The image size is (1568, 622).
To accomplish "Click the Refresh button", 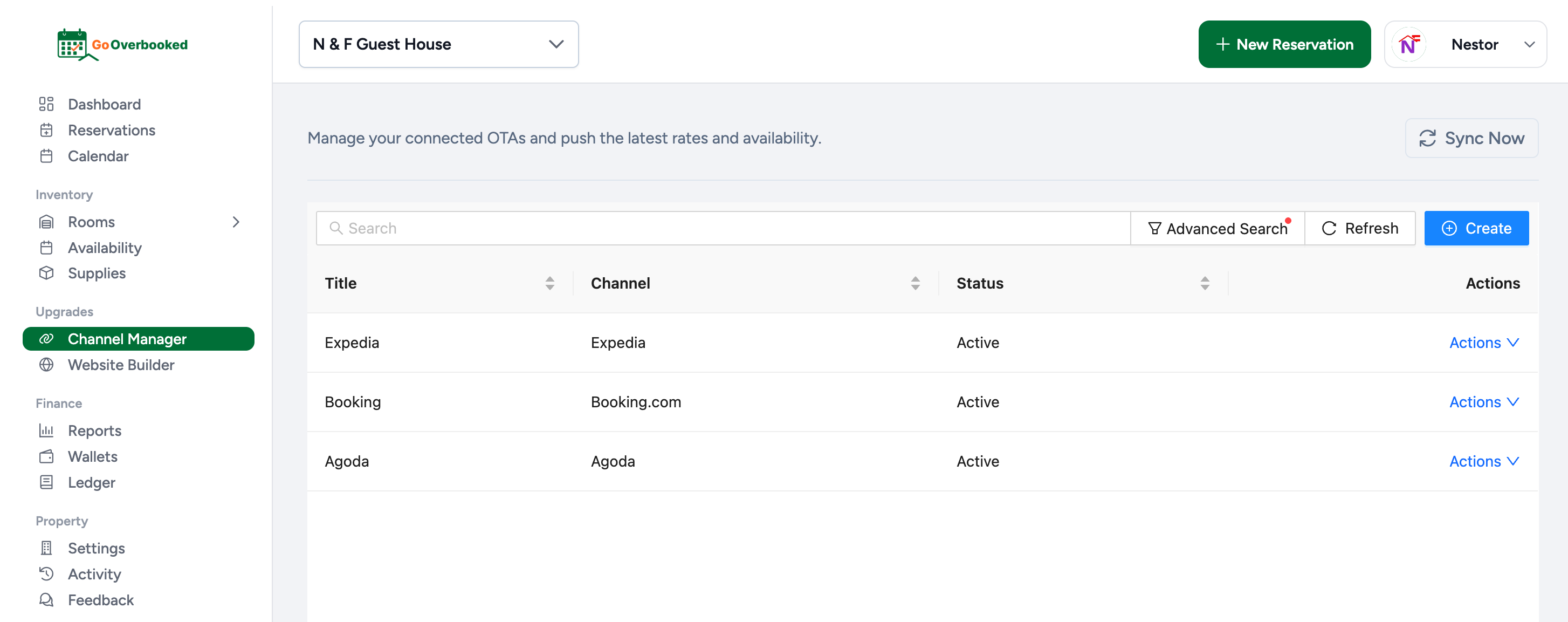I will (x=1360, y=228).
